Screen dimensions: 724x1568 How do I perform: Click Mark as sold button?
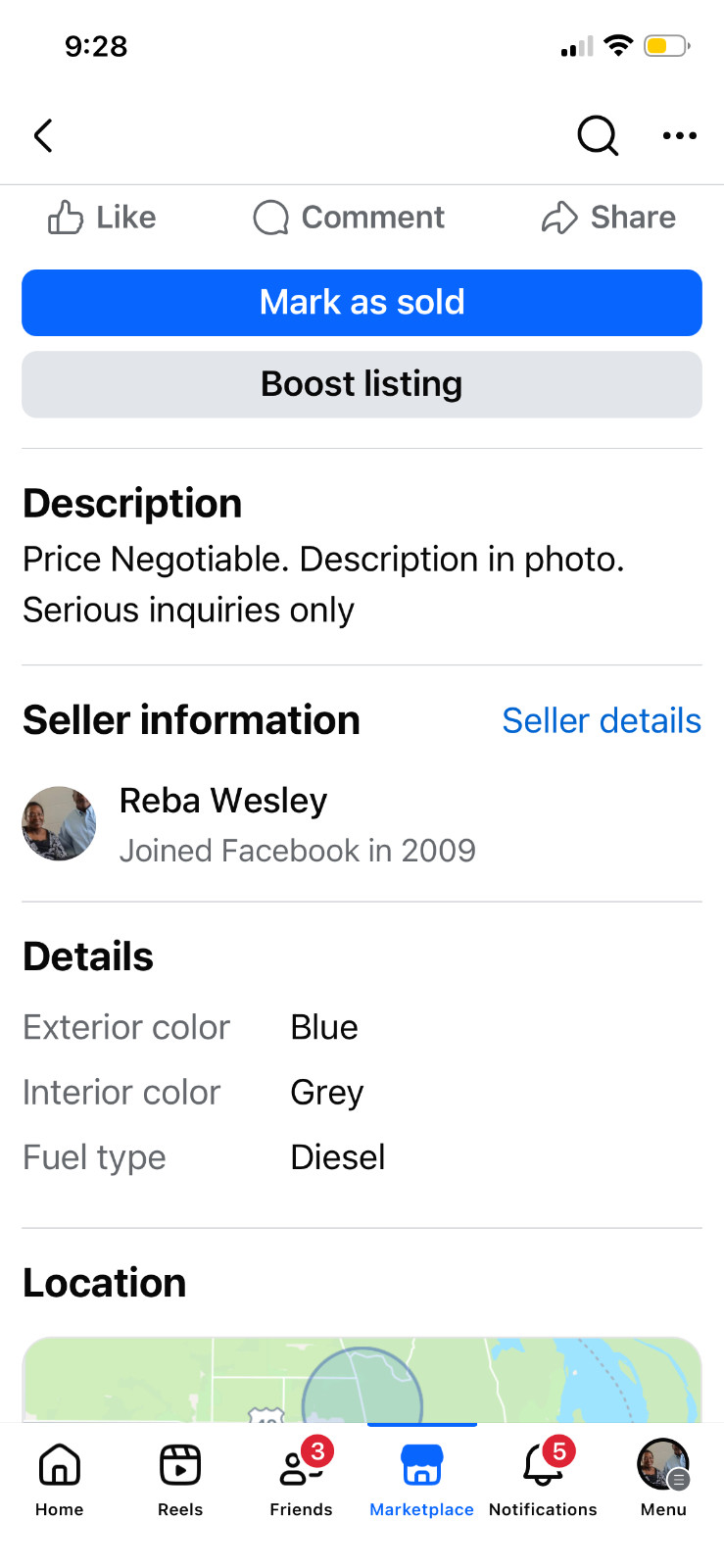362,303
